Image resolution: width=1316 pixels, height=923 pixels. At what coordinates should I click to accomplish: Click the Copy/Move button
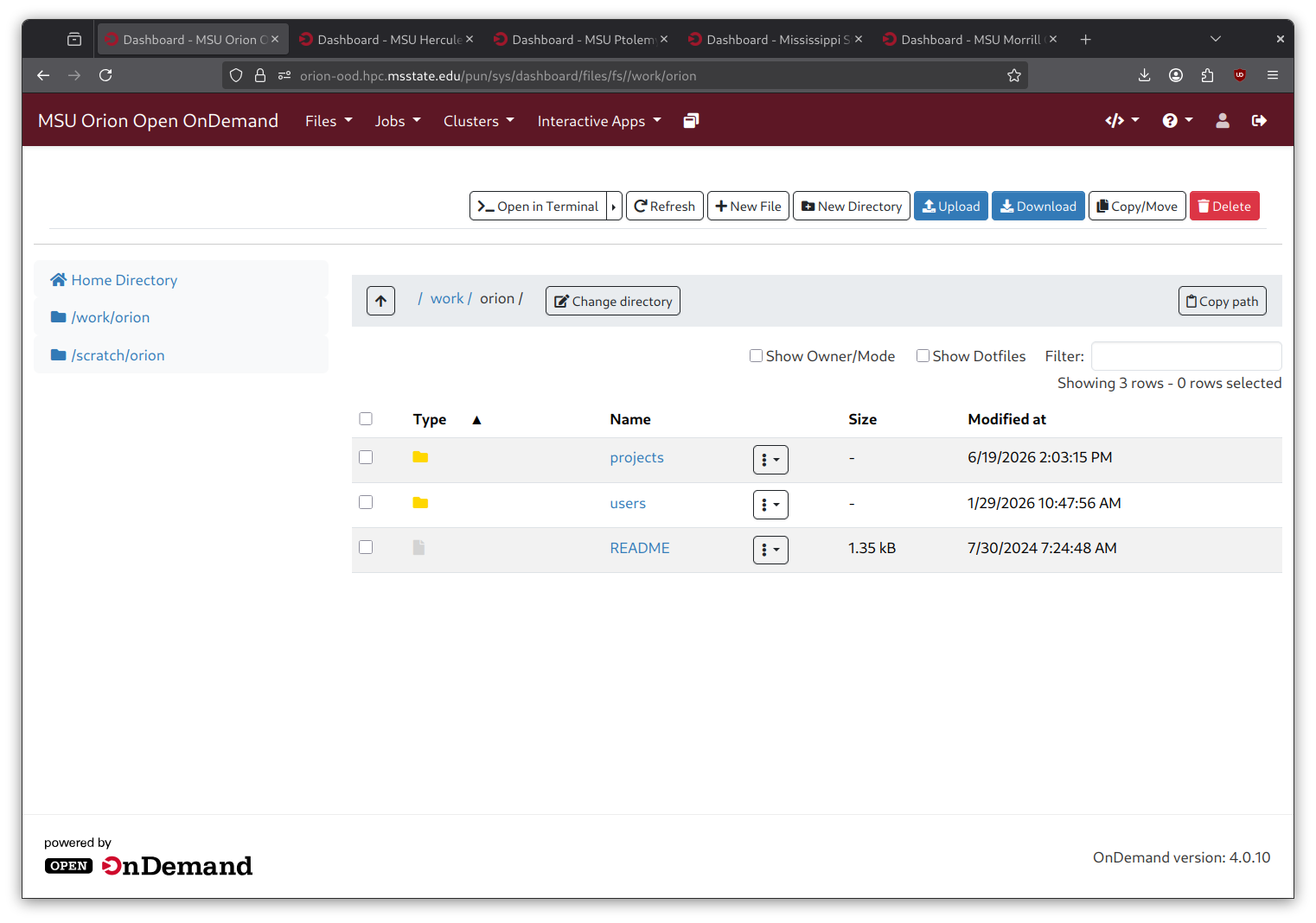click(1136, 206)
